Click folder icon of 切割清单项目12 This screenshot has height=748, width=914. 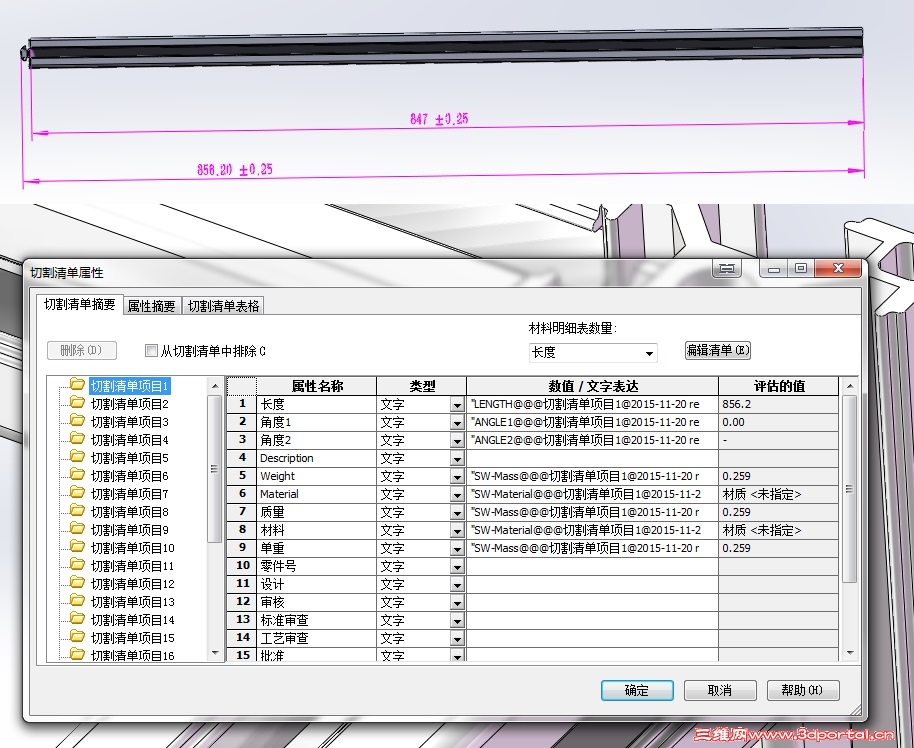(x=77, y=582)
